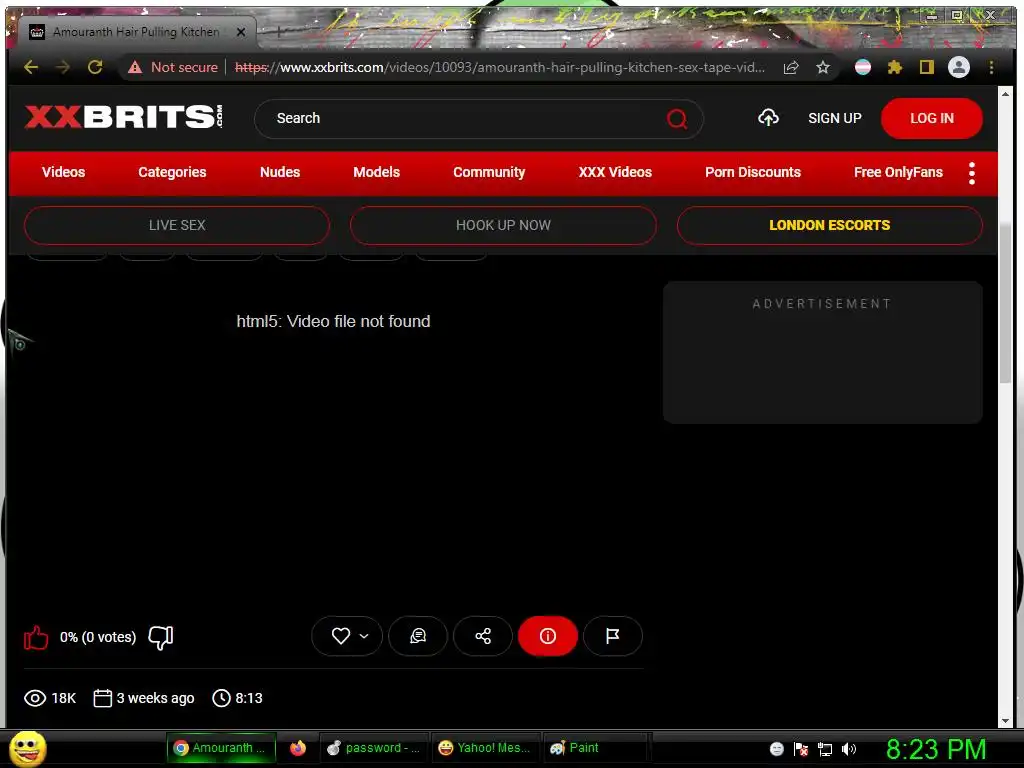Switch to the password taskbar window
The width and height of the screenshot is (1024, 768).
(x=374, y=748)
